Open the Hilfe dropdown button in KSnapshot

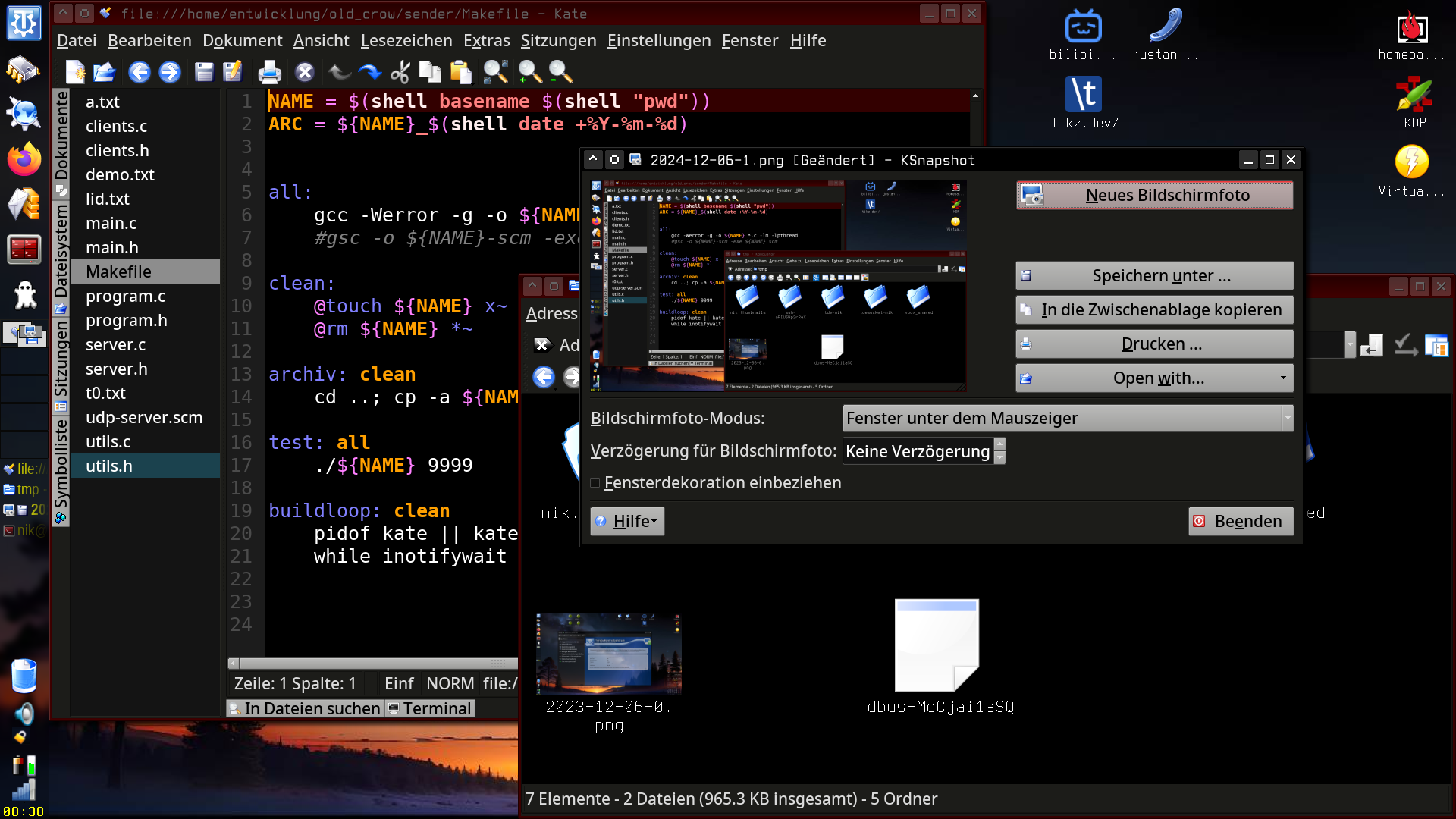(627, 521)
